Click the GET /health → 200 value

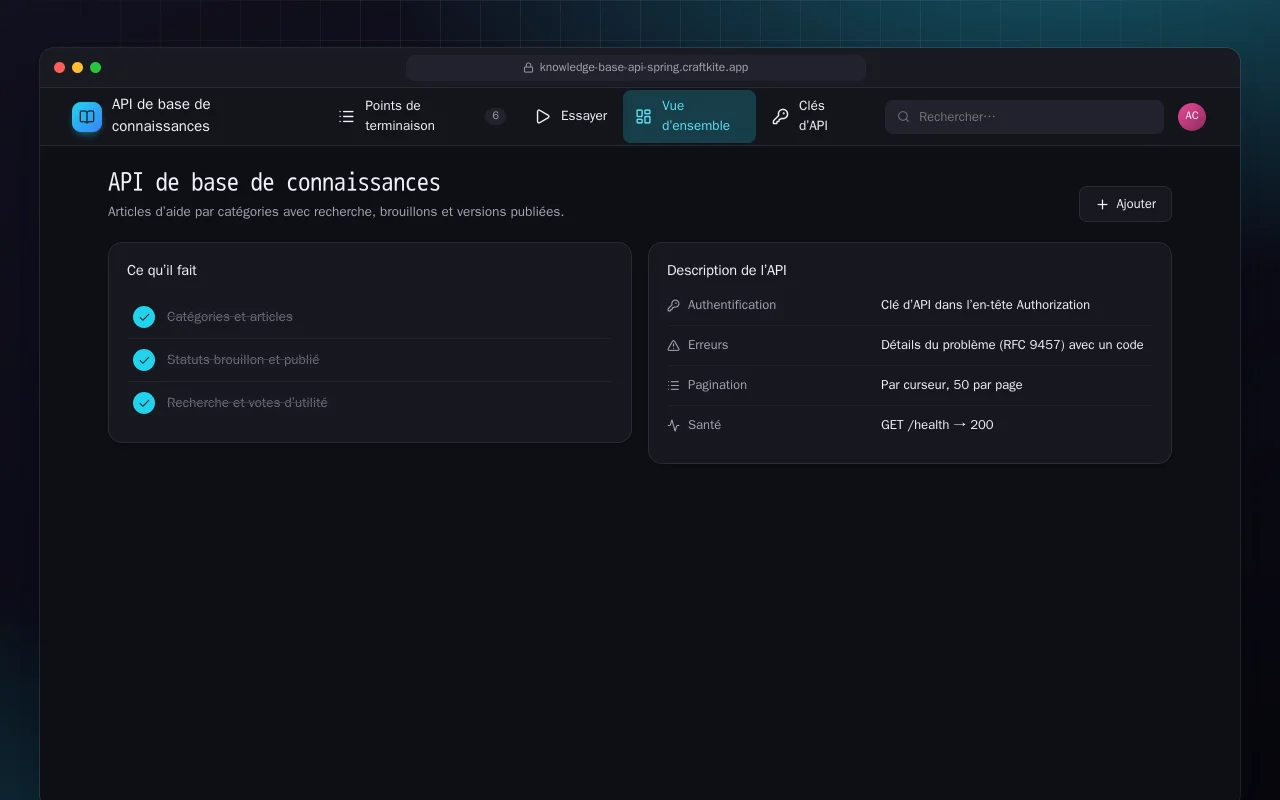pyautogui.click(x=937, y=425)
